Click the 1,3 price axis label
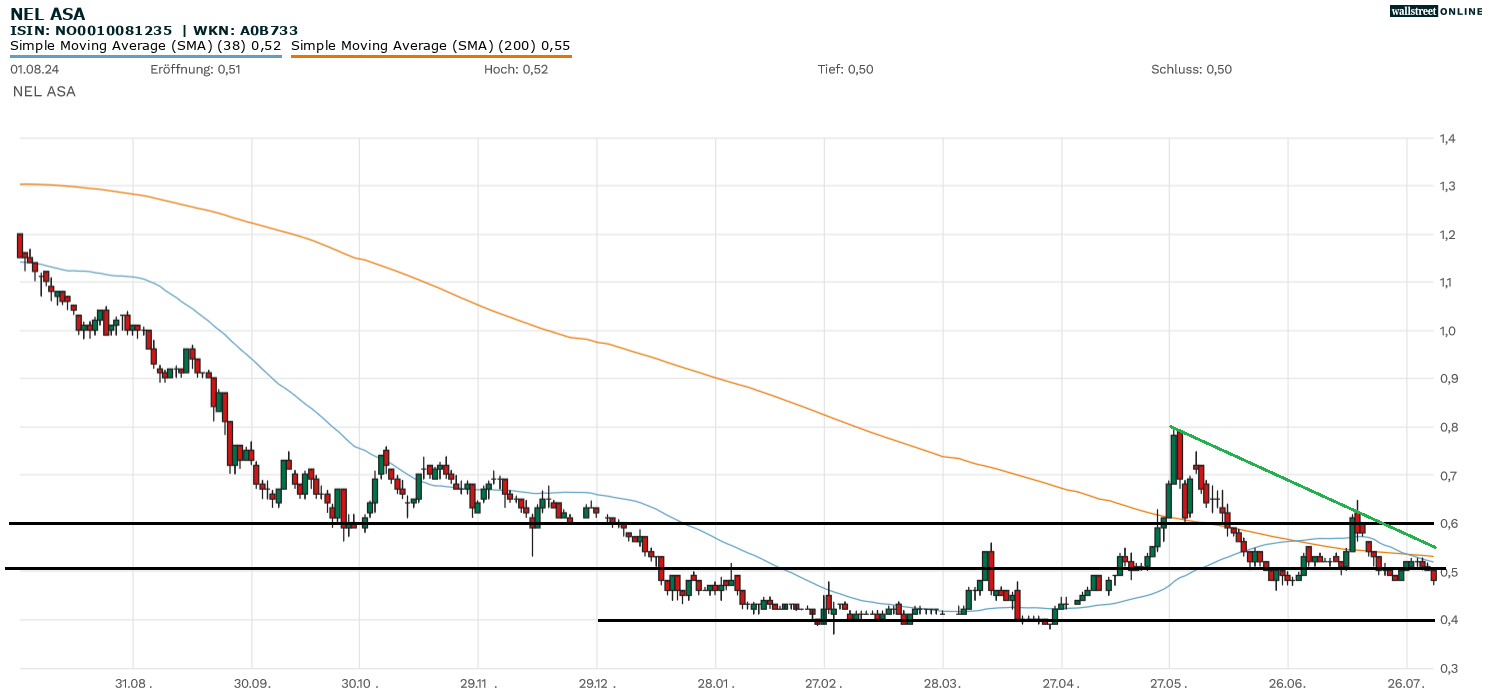 tap(1446, 187)
